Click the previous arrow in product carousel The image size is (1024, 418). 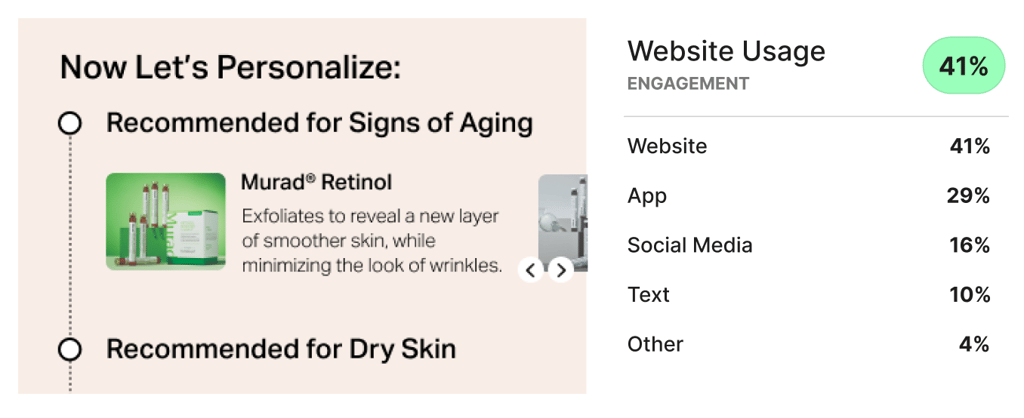(x=531, y=270)
